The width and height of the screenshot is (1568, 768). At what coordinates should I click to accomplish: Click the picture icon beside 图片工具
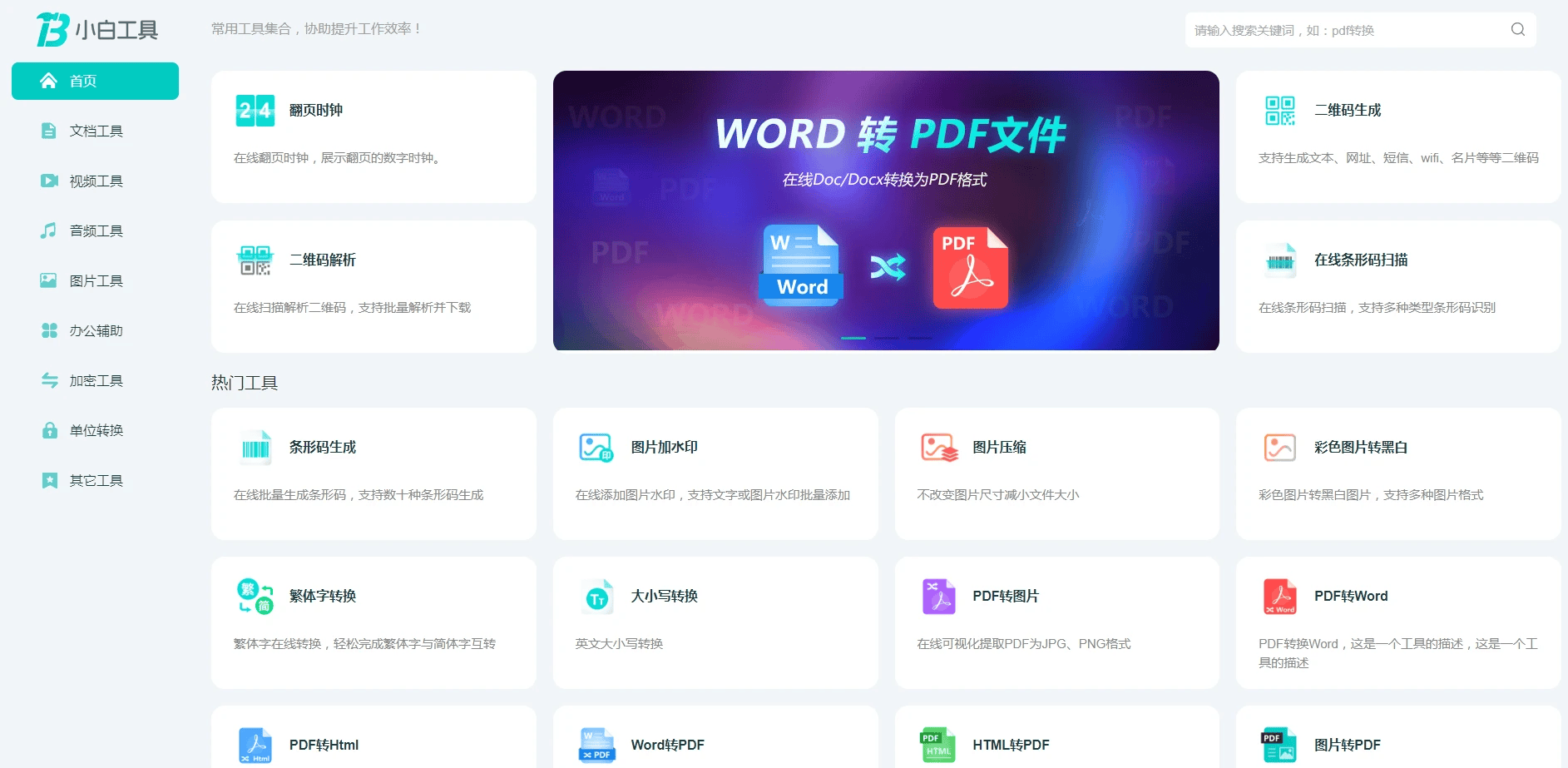[49, 280]
